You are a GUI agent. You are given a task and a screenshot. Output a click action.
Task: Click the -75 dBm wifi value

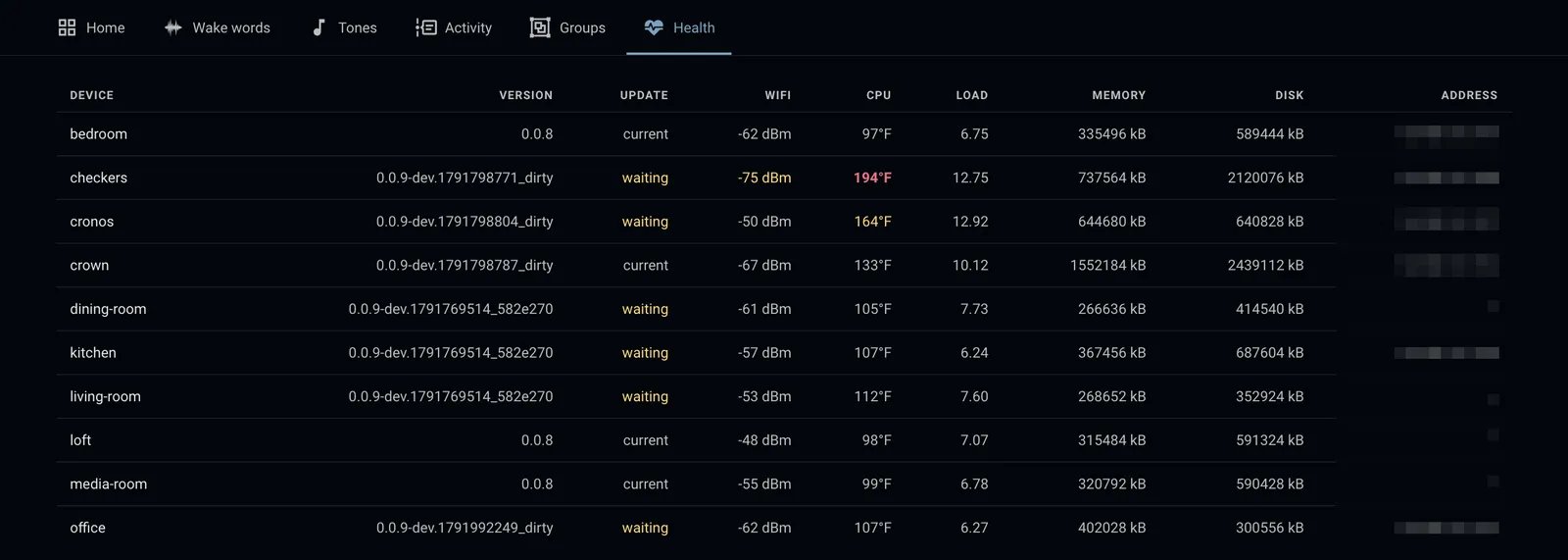pyautogui.click(x=764, y=178)
